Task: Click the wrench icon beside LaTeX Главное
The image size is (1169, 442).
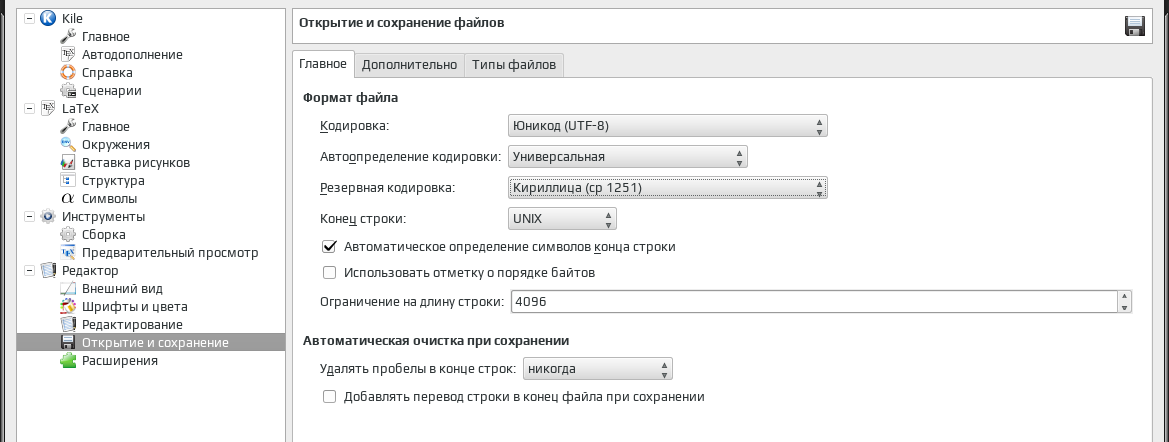Action: pos(68,127)
